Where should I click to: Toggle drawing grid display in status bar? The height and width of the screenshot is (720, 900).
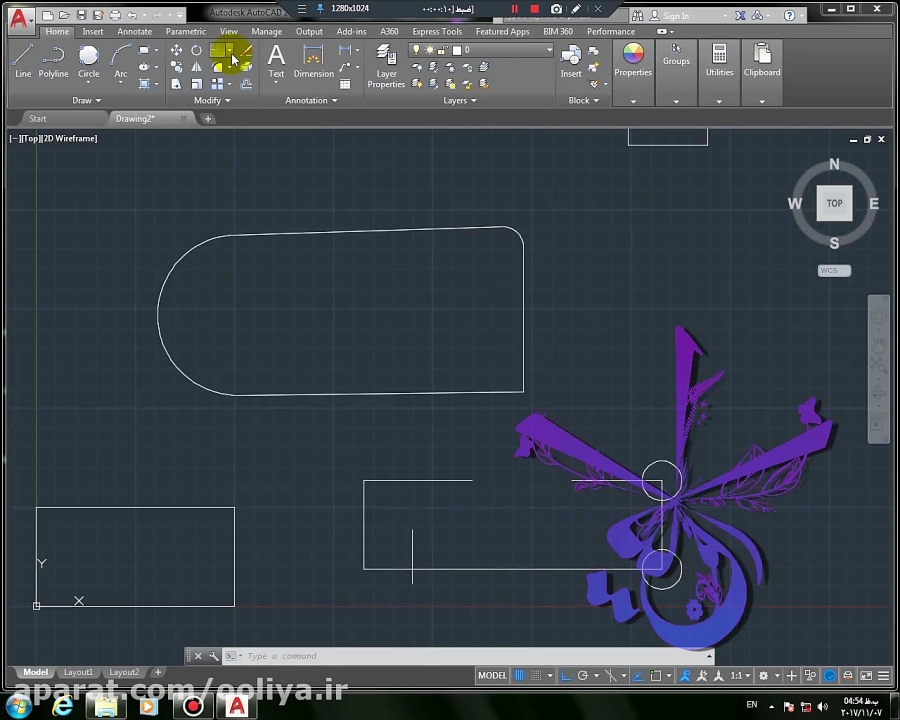519,676
